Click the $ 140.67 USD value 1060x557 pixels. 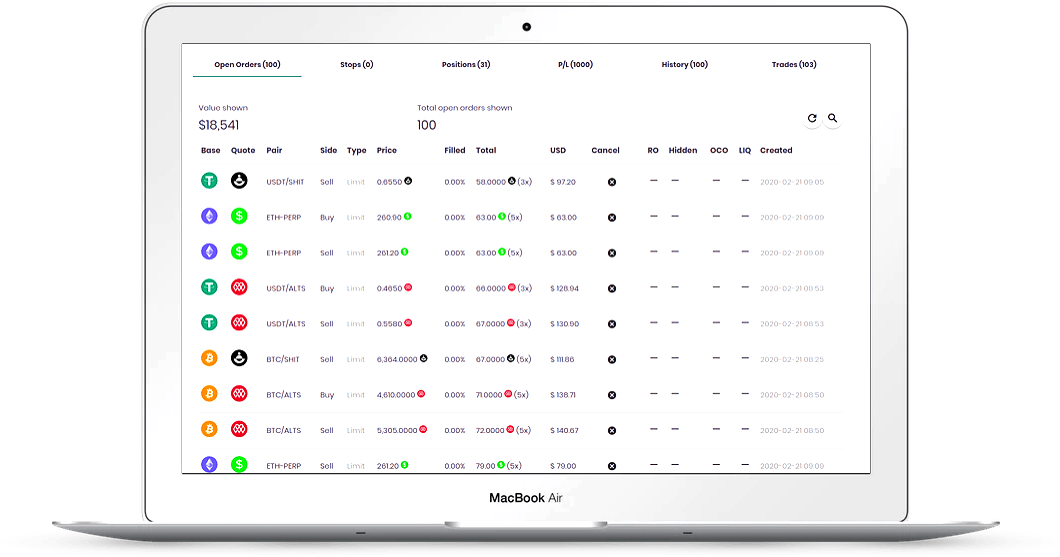564,431
